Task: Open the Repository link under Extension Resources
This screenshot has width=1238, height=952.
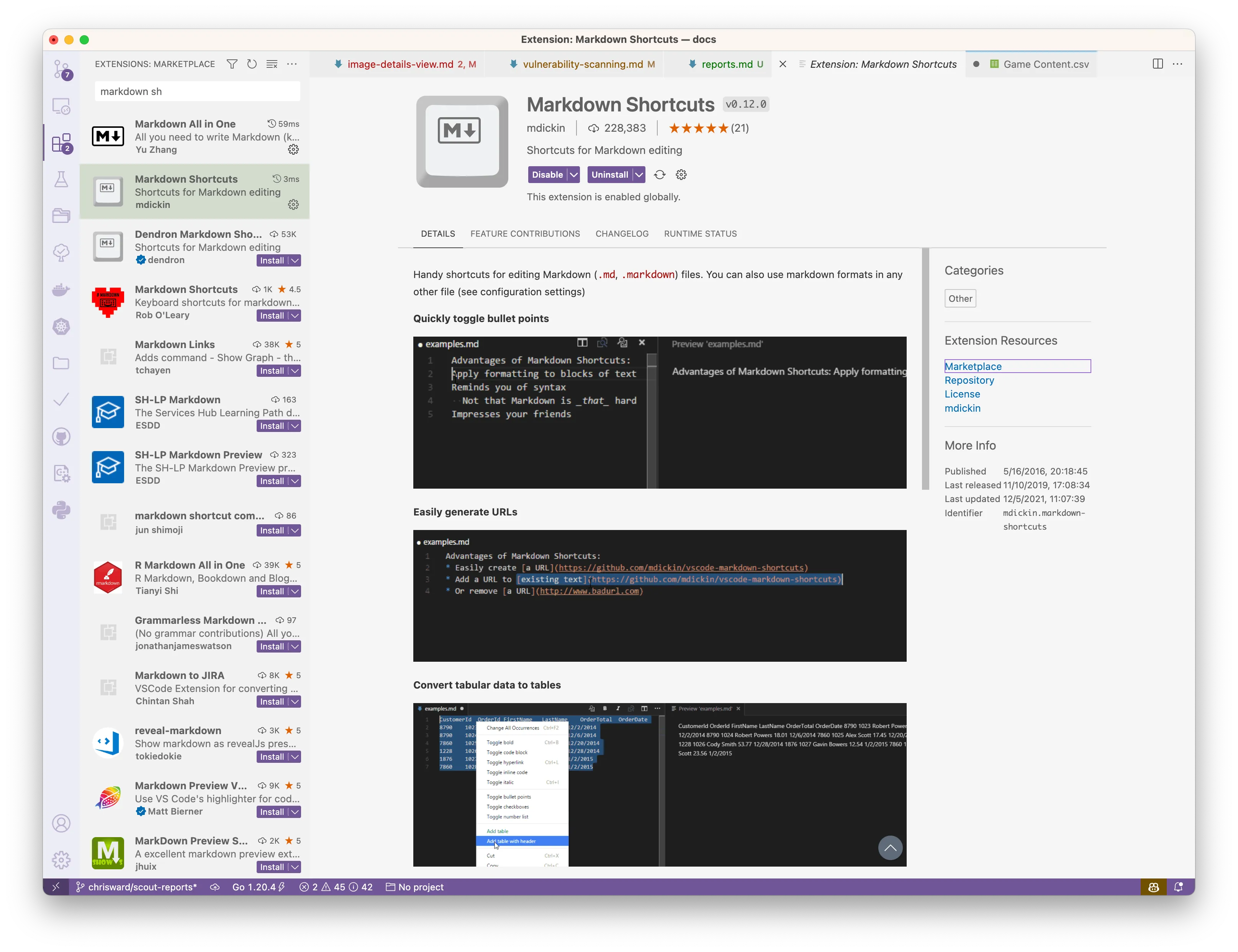Action: point(969,380)
